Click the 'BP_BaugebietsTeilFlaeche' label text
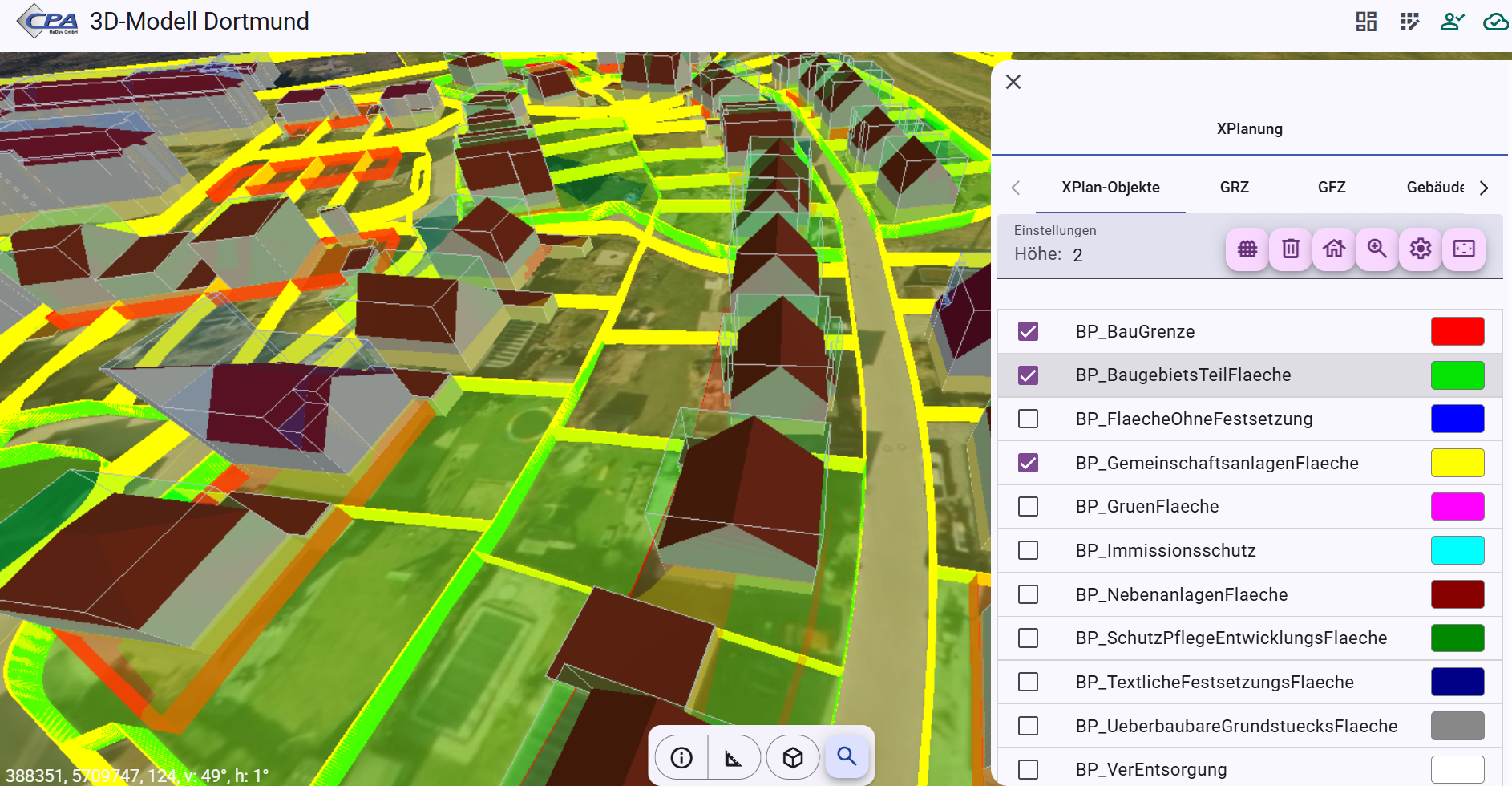Viewport: 1512px width, 786px height. point(1183,375)
